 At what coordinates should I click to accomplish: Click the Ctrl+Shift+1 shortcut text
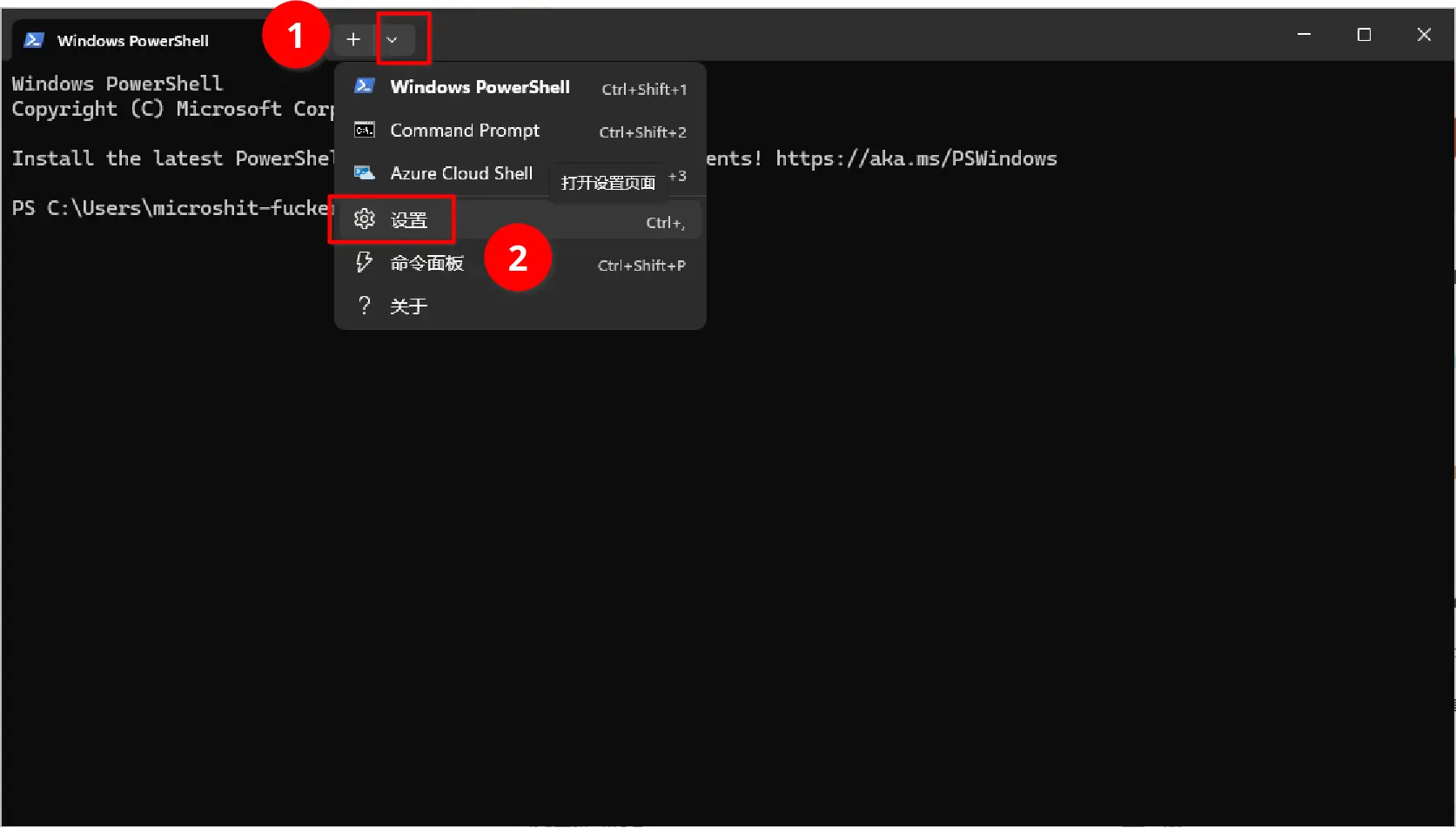(644, 89)
